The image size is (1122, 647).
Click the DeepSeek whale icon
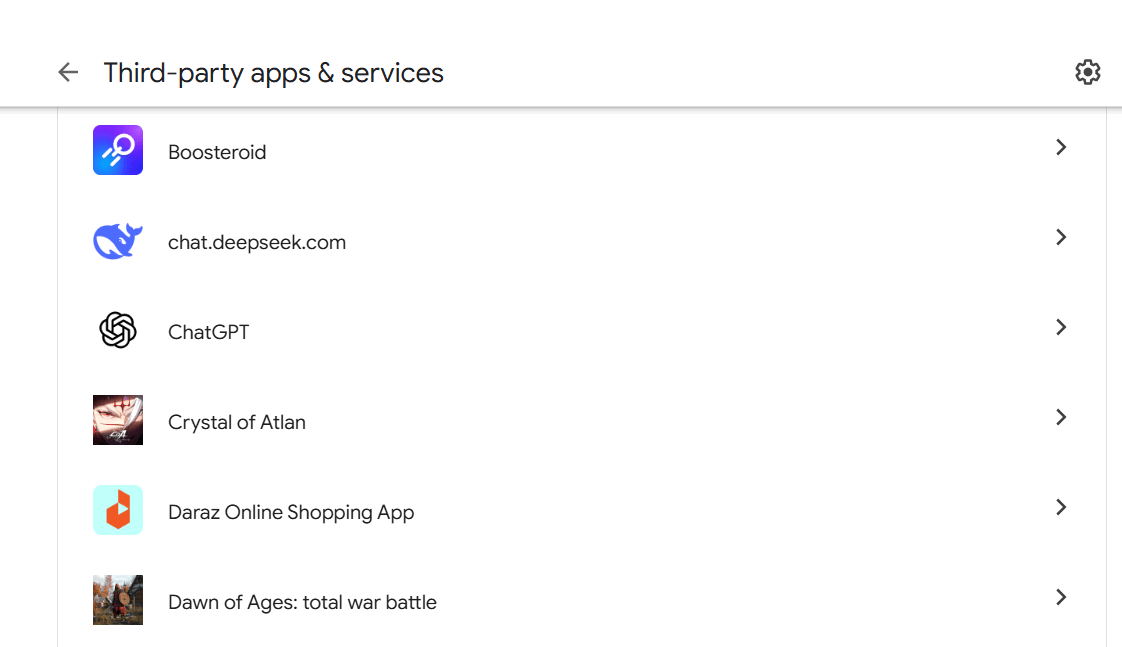coord(118,241)
